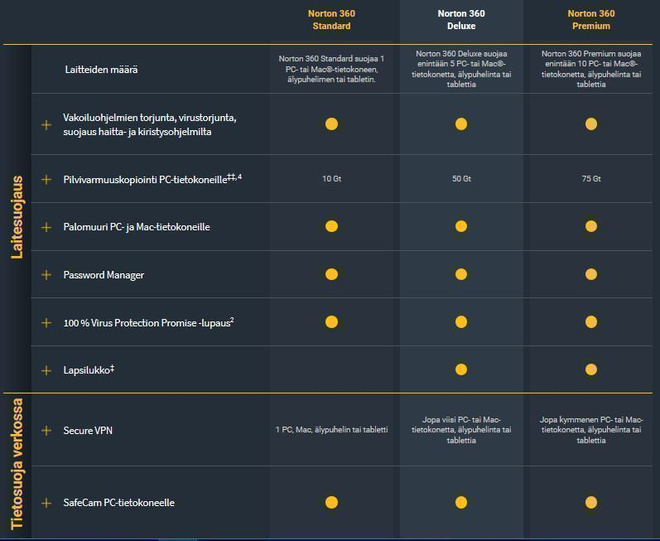Viewport: 660px width, 541px height.
Task: Click the Lapsilukko feature label
Action: (x=89, y=370)
